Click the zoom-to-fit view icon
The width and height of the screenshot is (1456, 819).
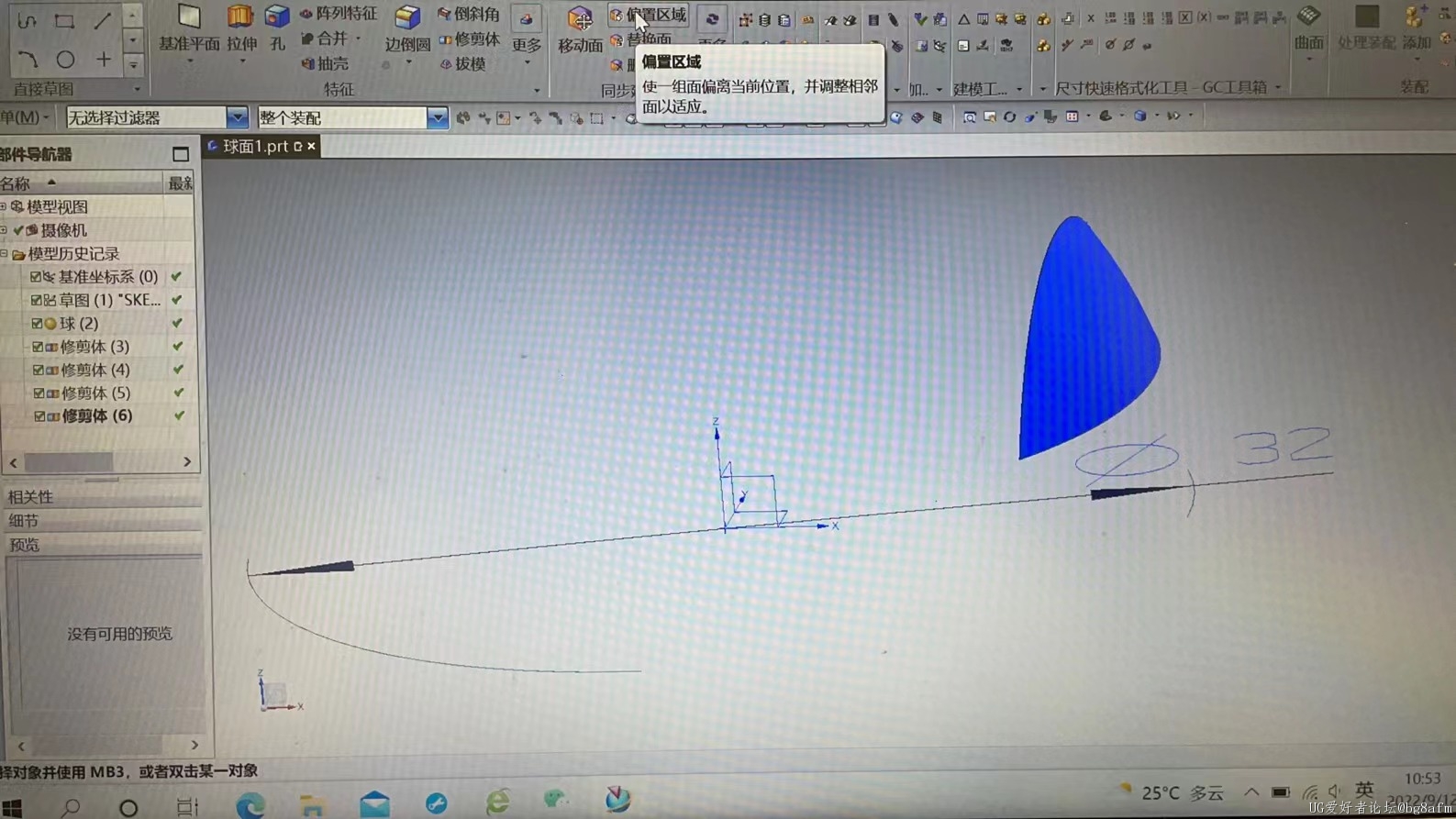point(969,117)
